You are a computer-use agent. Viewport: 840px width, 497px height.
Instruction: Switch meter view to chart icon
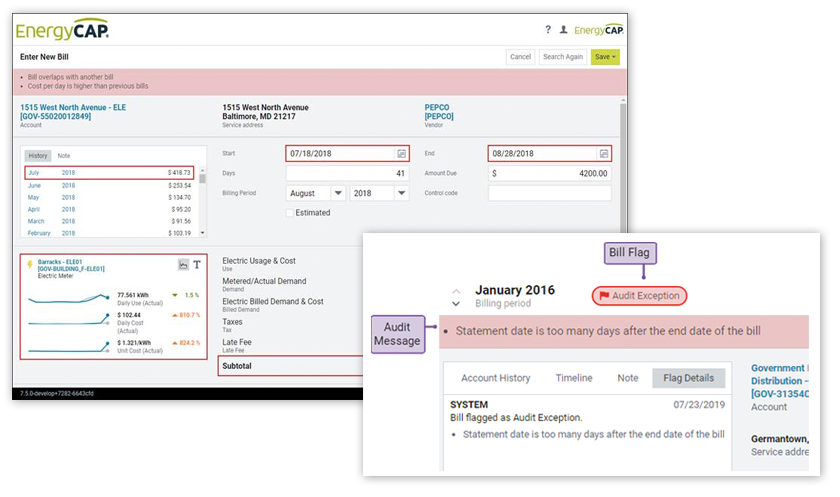pyautogui.click(x=183, y=265)
